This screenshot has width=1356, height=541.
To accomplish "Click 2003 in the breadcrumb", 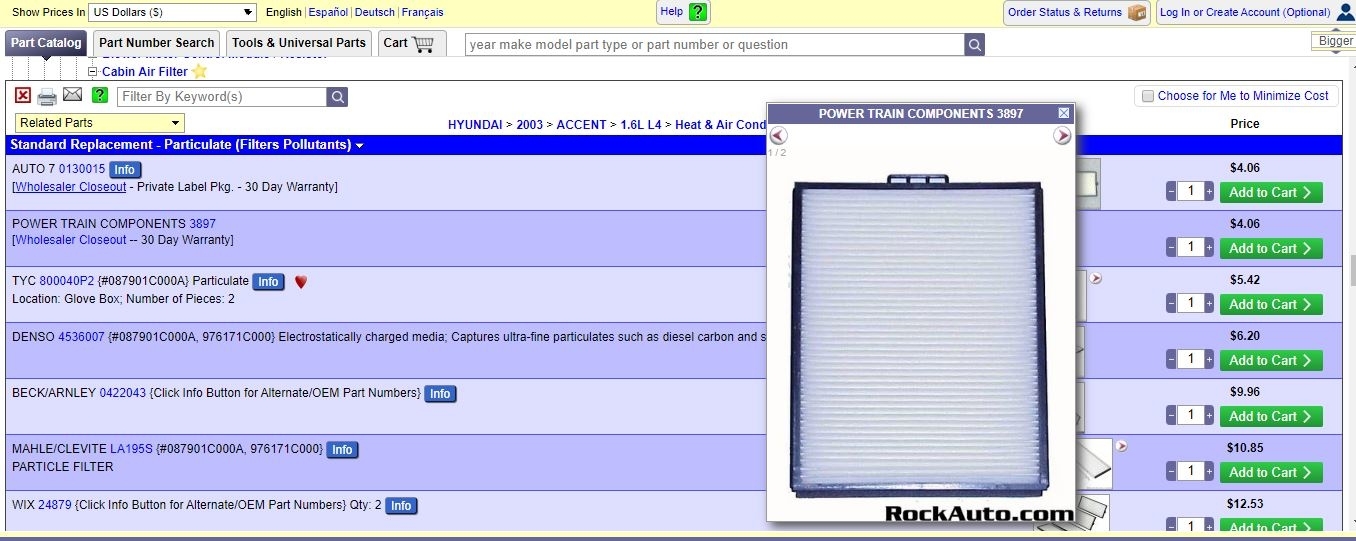I will 530,125.
